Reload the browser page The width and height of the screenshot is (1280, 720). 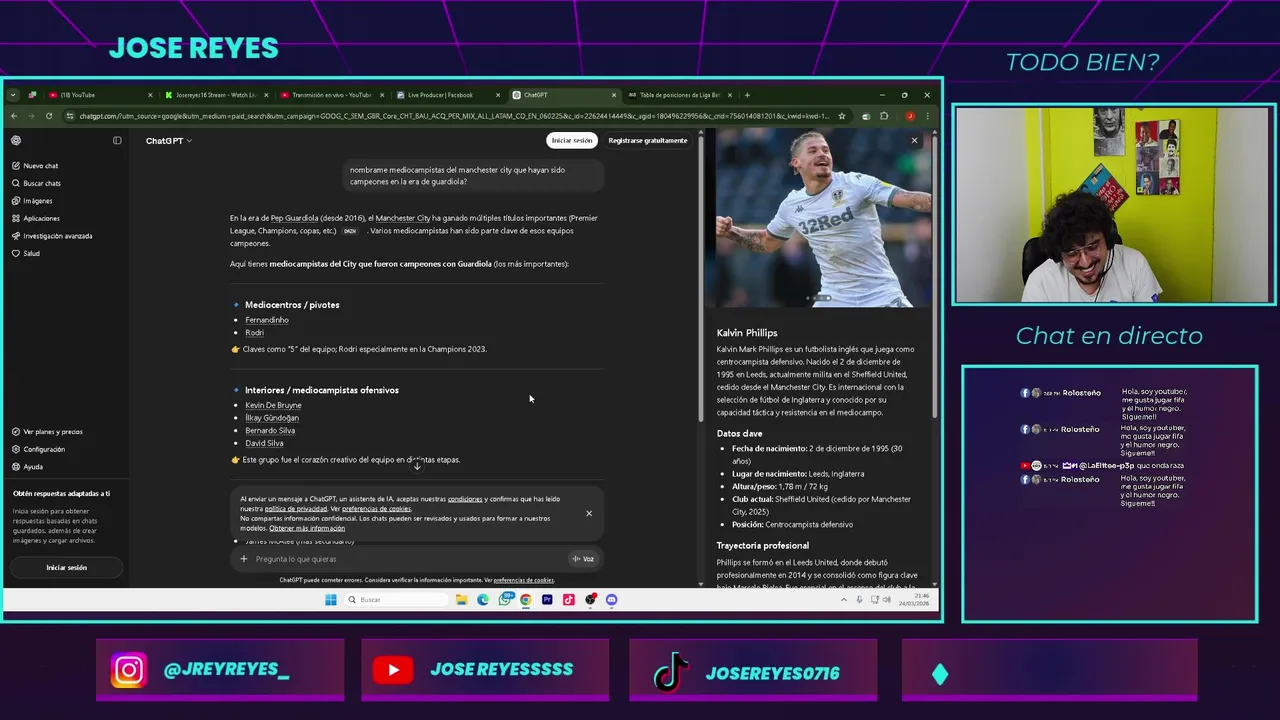pyautogui.click(x=49, y=116)
